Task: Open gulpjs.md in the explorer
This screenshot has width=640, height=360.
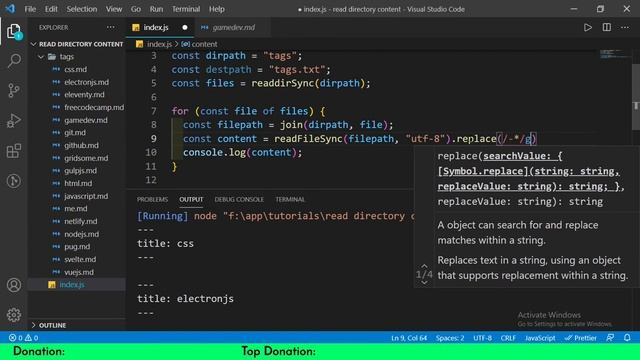Action: tap(80, 171)
